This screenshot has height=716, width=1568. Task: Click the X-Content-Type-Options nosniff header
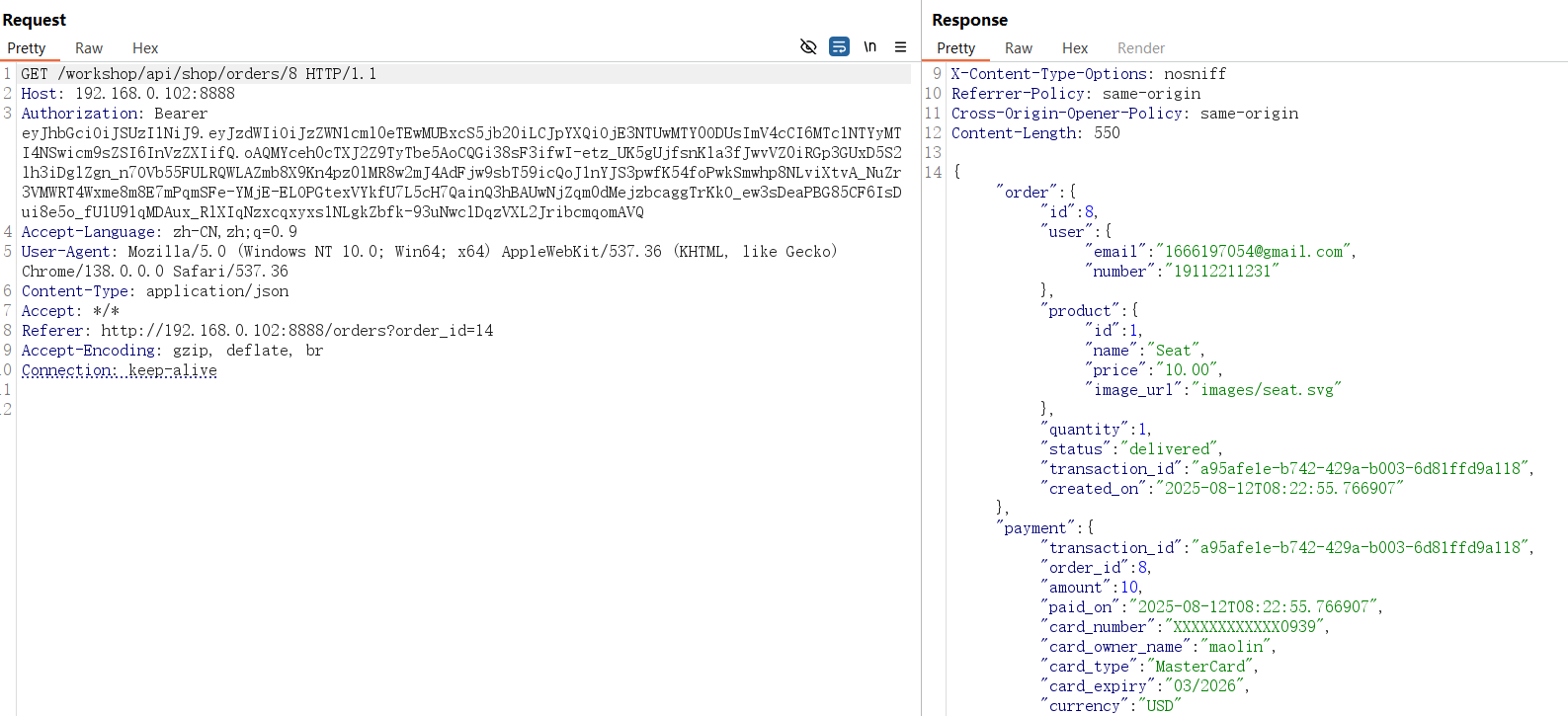click(x=1089, y=74)
